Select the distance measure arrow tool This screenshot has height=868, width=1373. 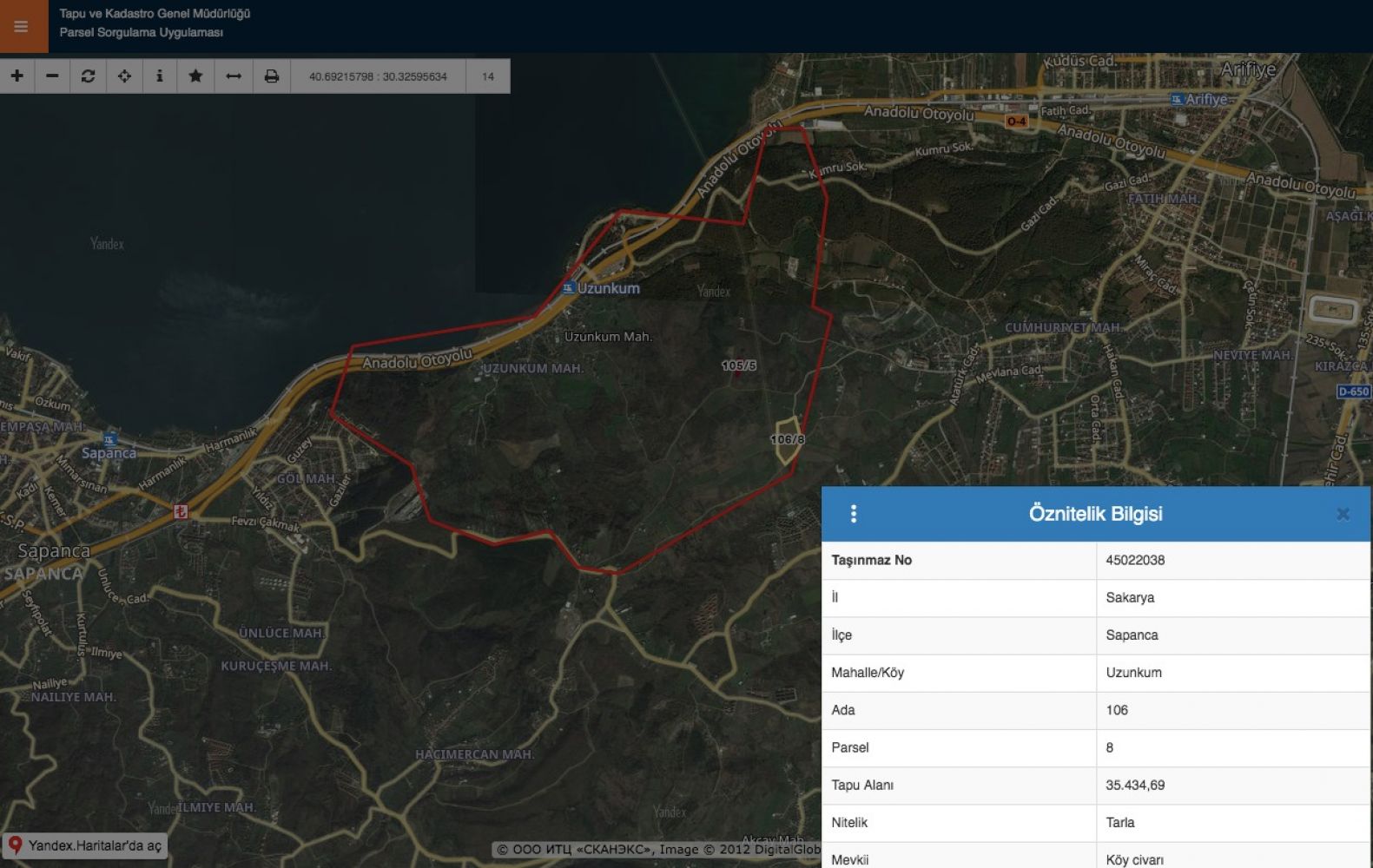point(234,76)
